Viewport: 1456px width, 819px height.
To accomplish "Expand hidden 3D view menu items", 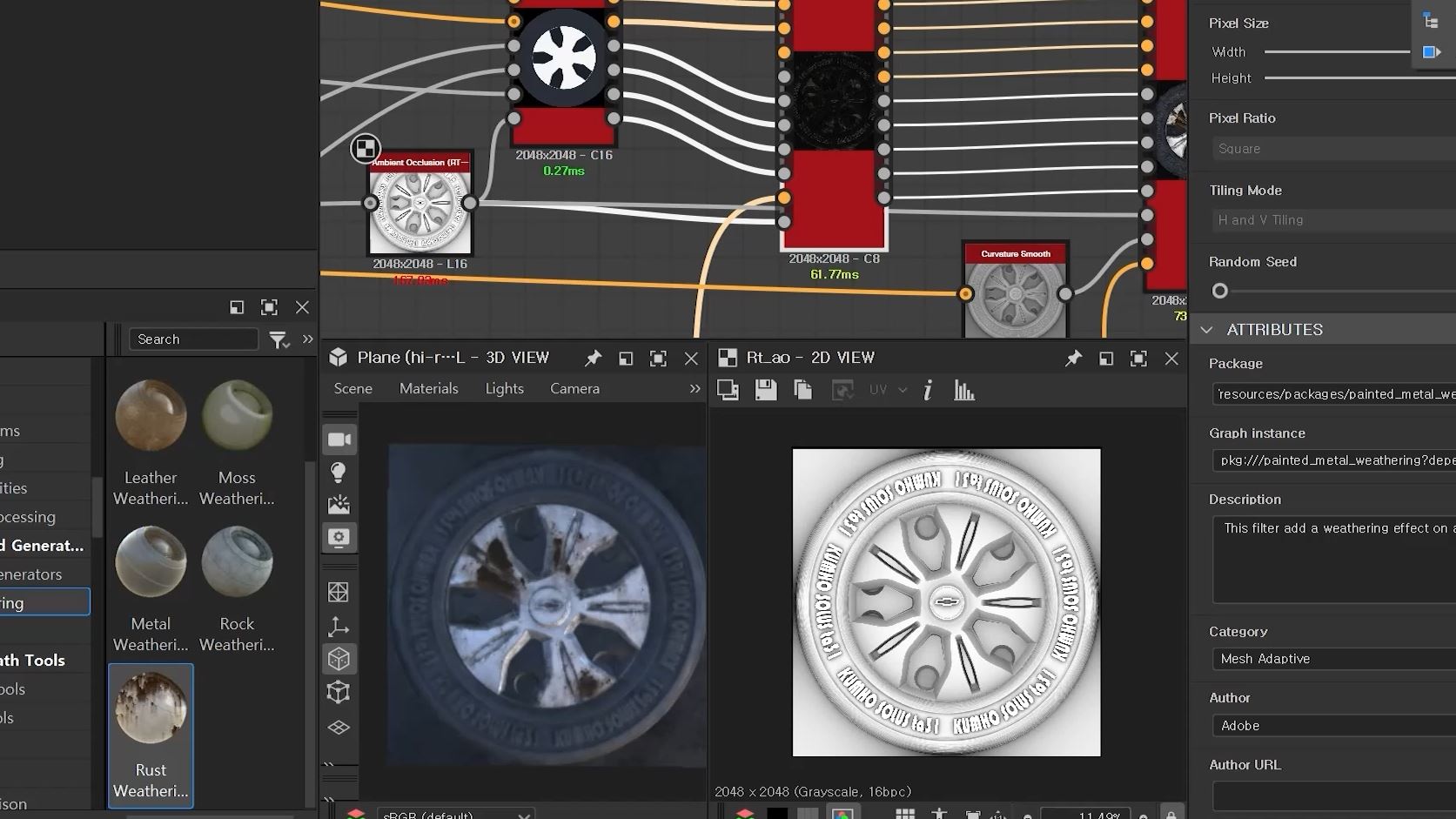I will click(694, 389).
